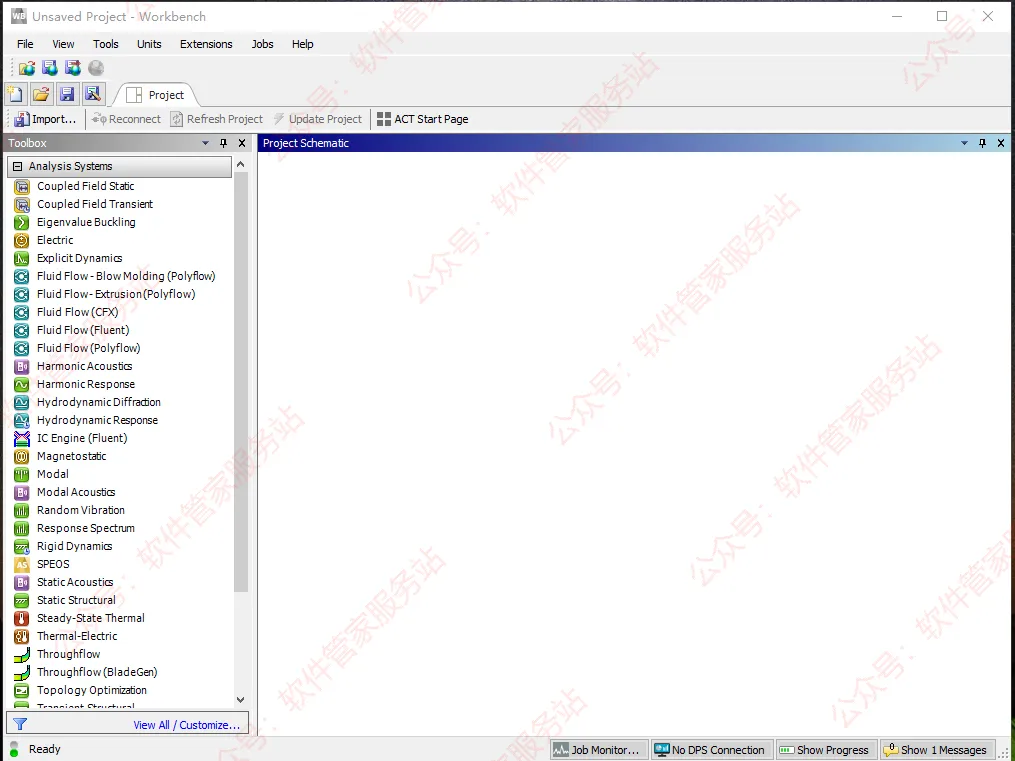Close the Project Schematic panel
This screenshot has width=1015, height=761.
(x=1001, y=143)
